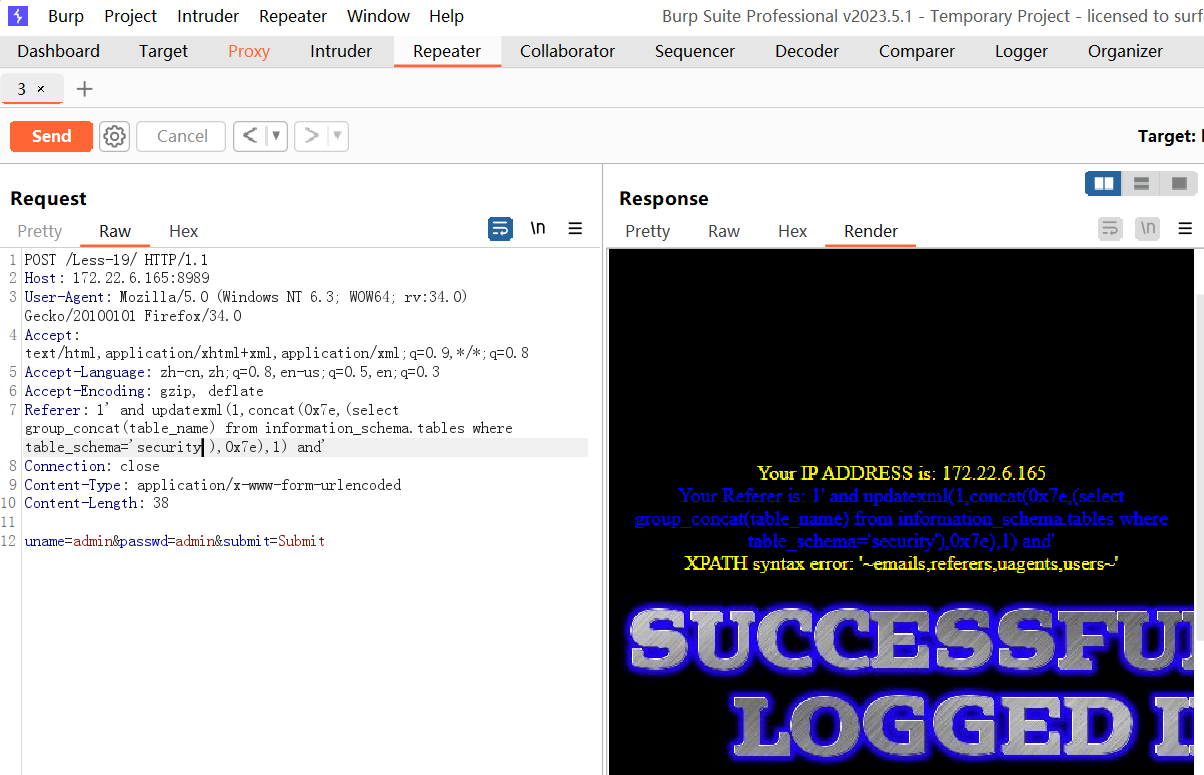Show the Response in Hex view
Viewport: 1204px width, 775px height.
click(793, 231)
